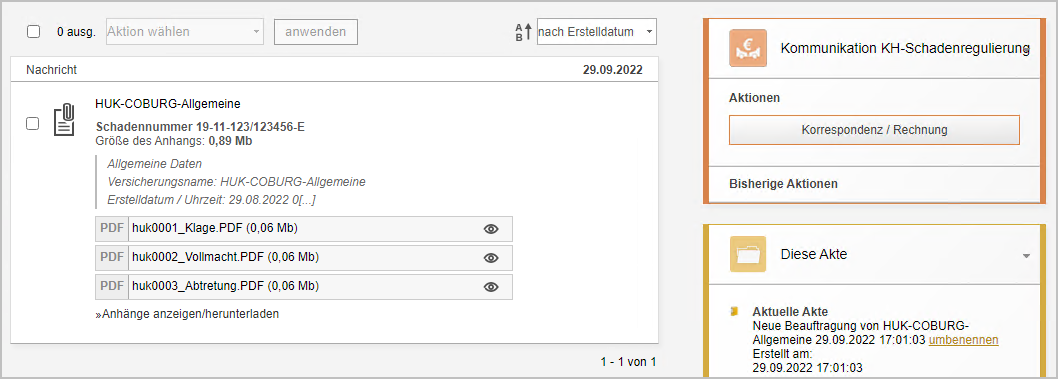1058x379 pixels.
Task: Preview huk0003_Abtretung.PDF with eye icon
Action: pos(491,287)
